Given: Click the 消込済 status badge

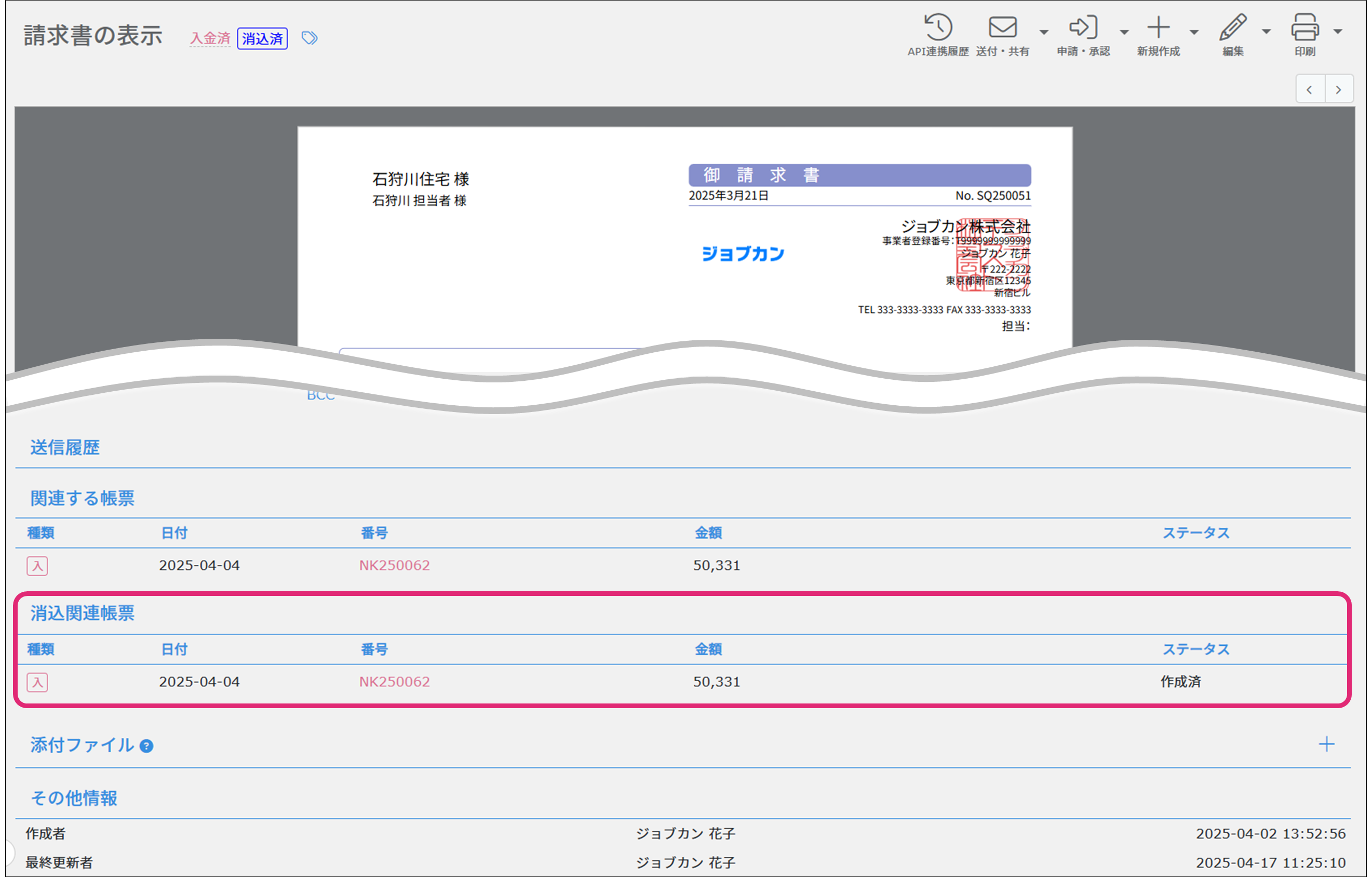Looking at the screenshot, I should [262, 38].
